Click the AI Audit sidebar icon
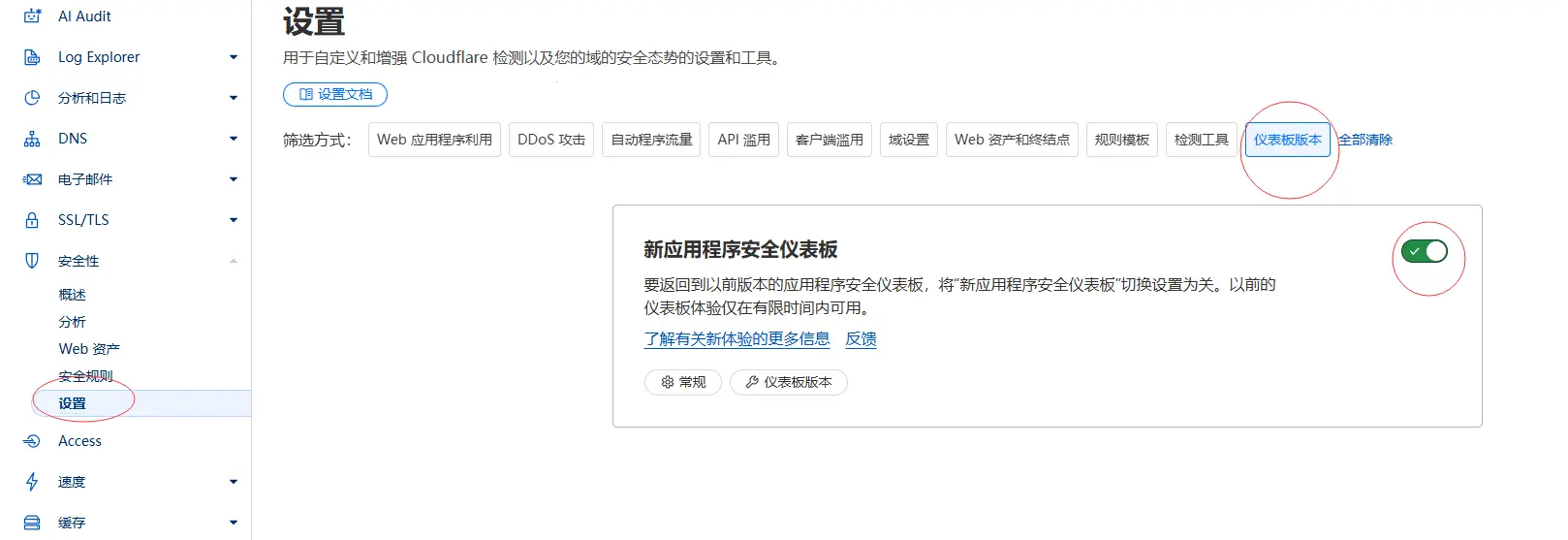The image size is (1568, 540). click(x=32, y=16)
